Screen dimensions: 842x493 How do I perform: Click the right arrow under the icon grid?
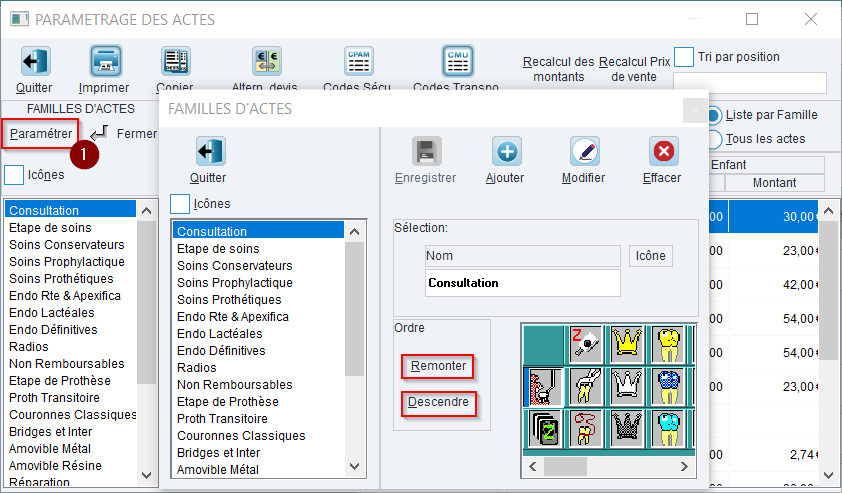coord(684,467)
